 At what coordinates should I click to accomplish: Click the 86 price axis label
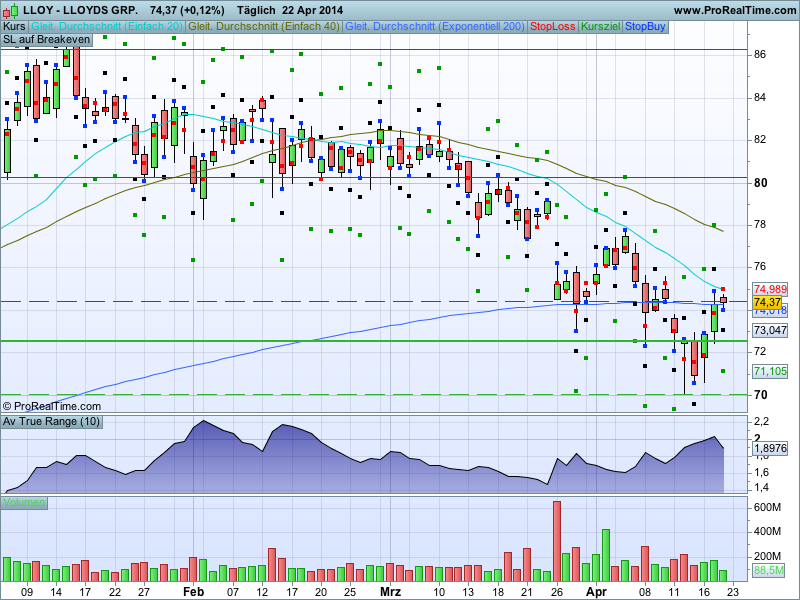point(760,55)
